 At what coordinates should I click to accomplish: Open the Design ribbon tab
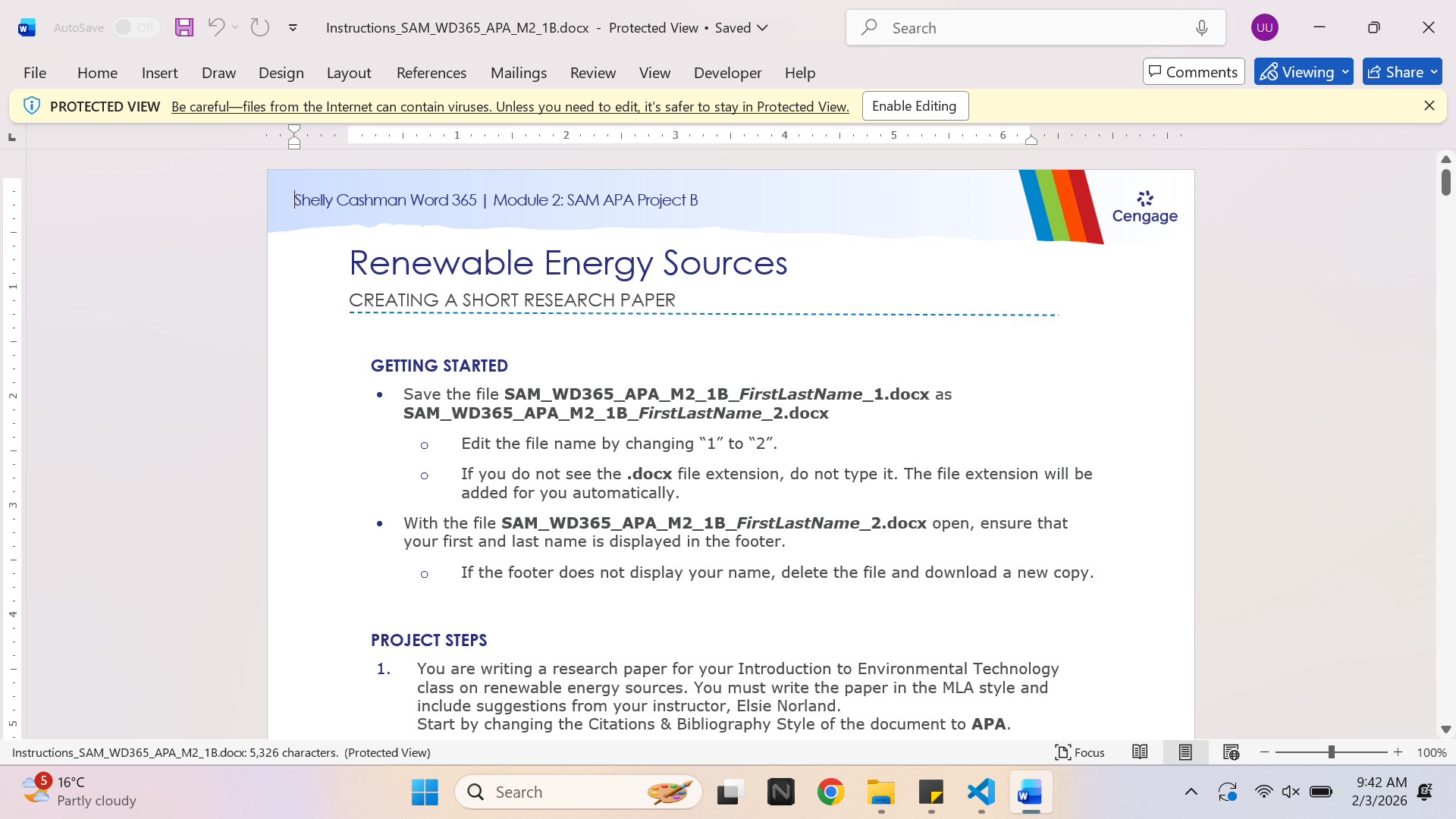click(281, 73)
